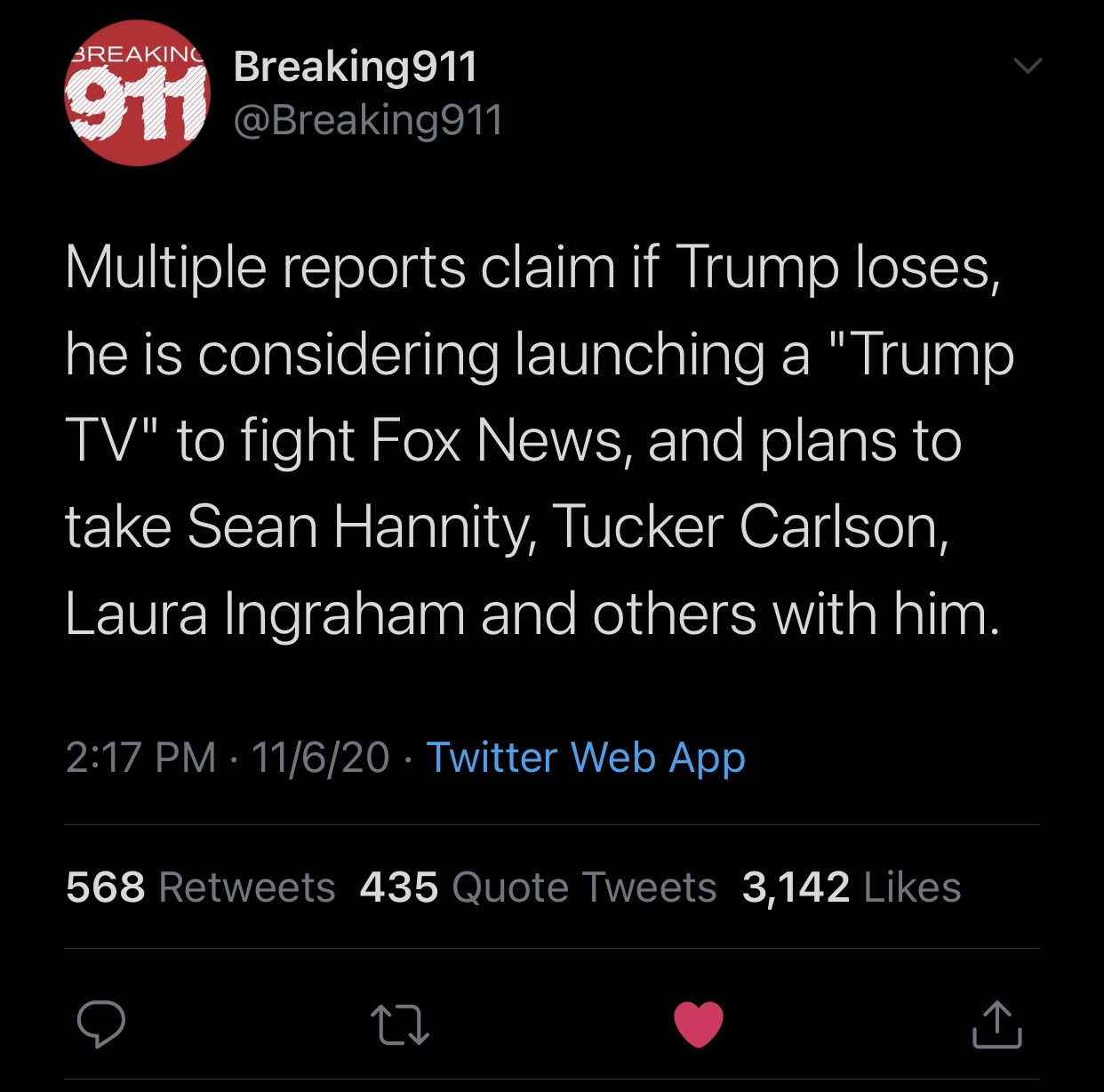Click the Twitter Web App source link
Image resolution: width=1104 pixels, height=1092 pixels.
586,758
